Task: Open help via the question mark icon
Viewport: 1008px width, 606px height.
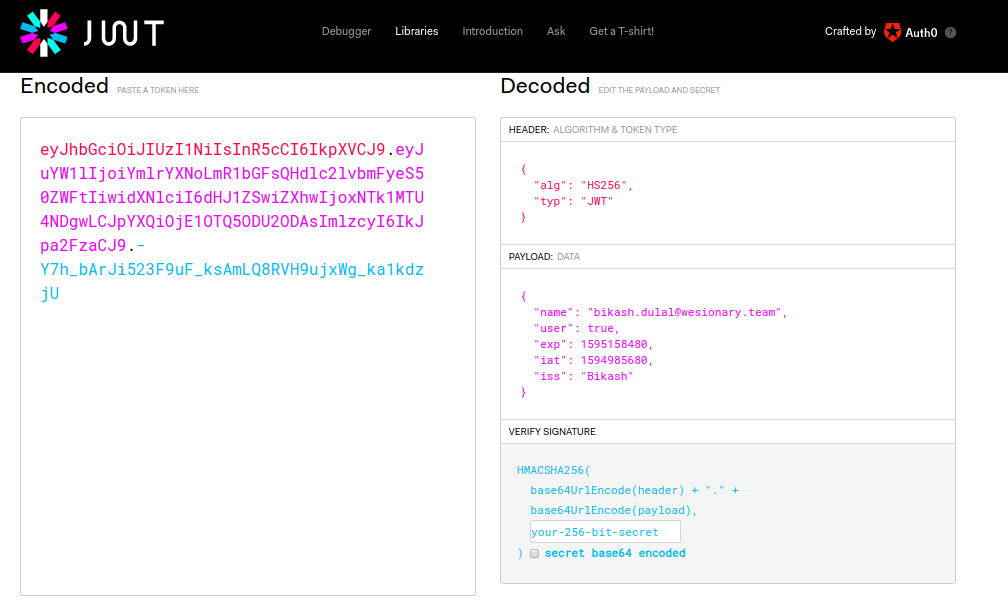Action: click(x=950, y=31)
